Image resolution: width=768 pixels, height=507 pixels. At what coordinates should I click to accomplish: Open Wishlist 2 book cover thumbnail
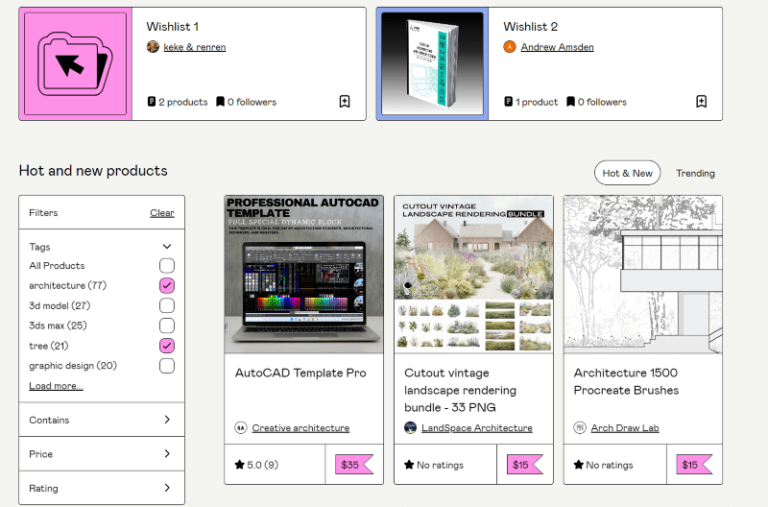pyautogui.click(x=432, y=64)
